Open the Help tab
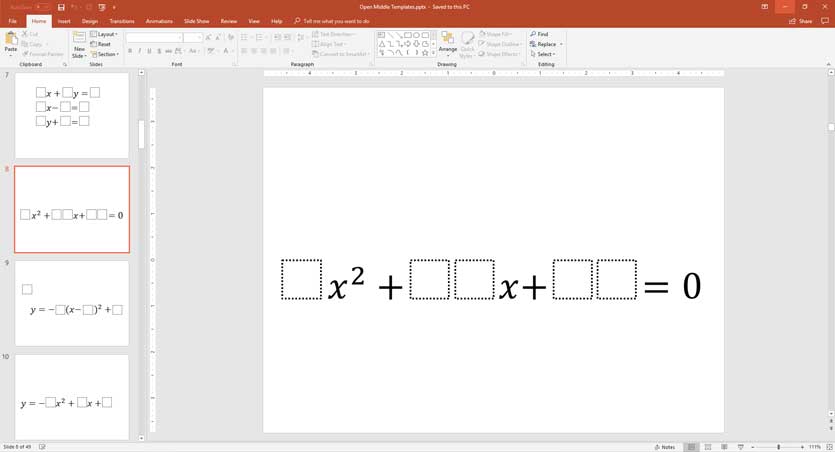The height and width of the screenshot is (452, 835). pyautogui.click(x=276, y=21)
